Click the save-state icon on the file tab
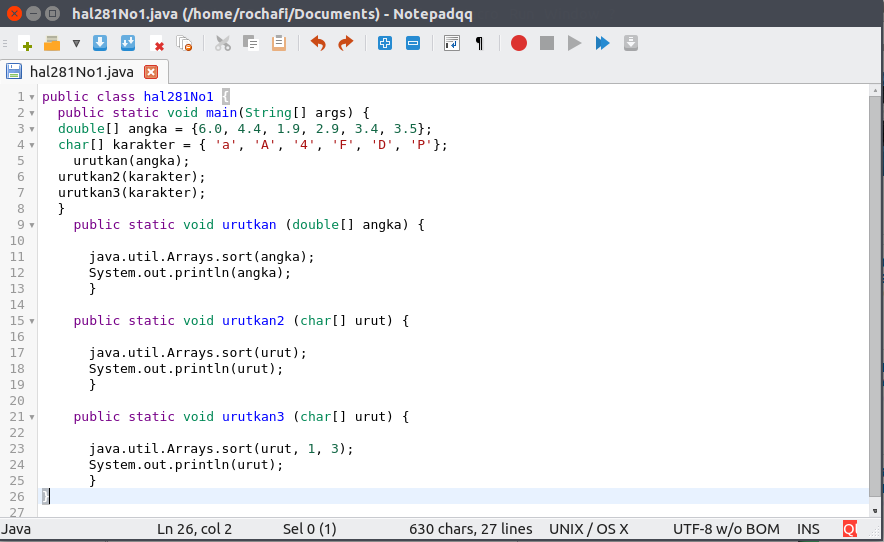This screenshot has width=884, height=542. point(14,72)
